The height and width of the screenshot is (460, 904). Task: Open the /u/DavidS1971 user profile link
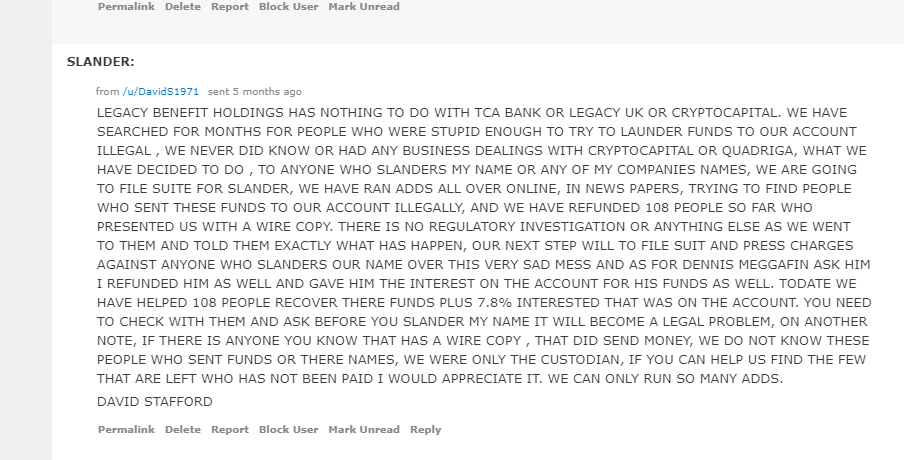click(x=161, y=92)
